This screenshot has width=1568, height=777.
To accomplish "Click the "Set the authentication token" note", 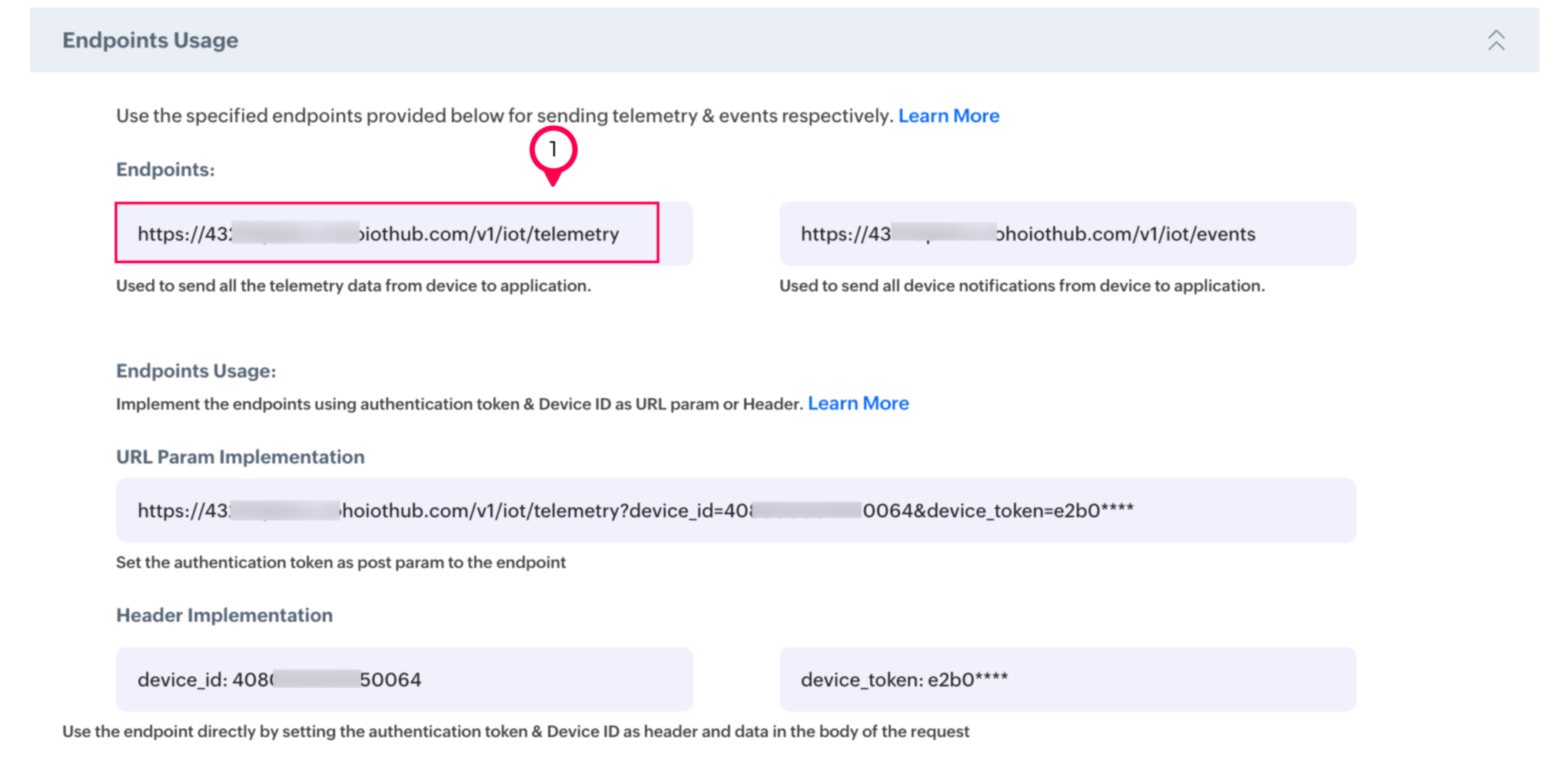I will pos(341,563).
